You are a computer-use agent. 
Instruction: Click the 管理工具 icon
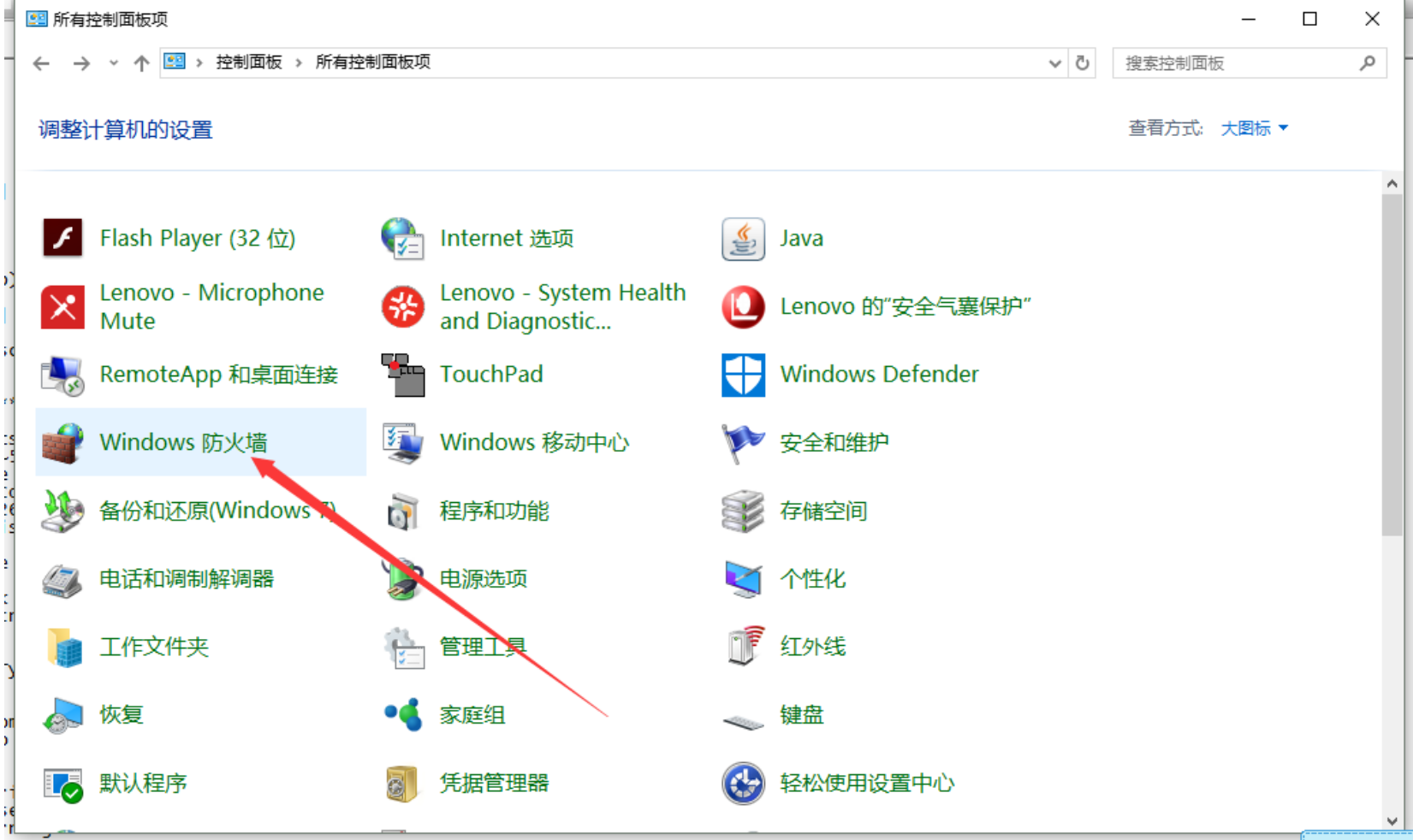coord(402,647)
